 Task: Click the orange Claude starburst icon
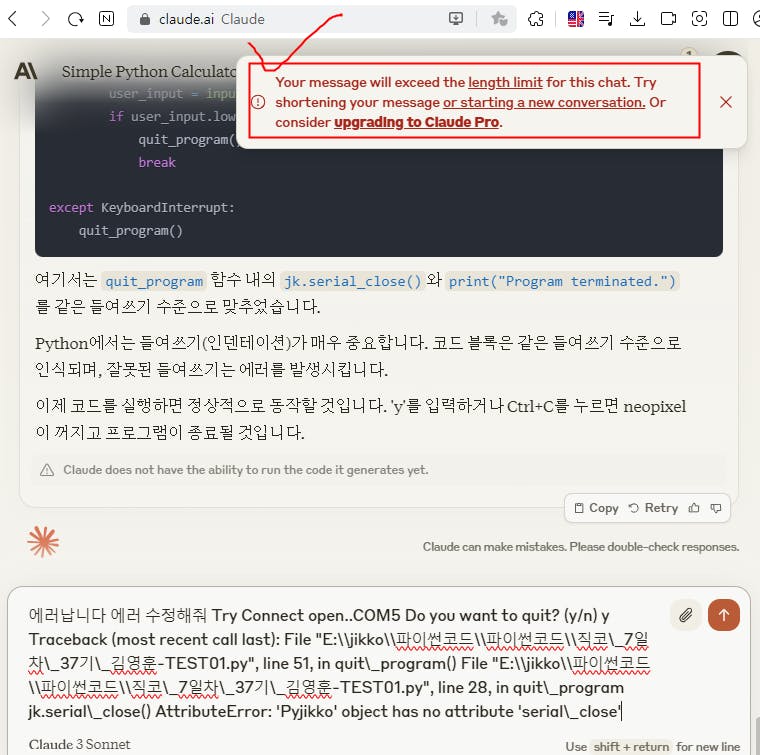point(43,542)
